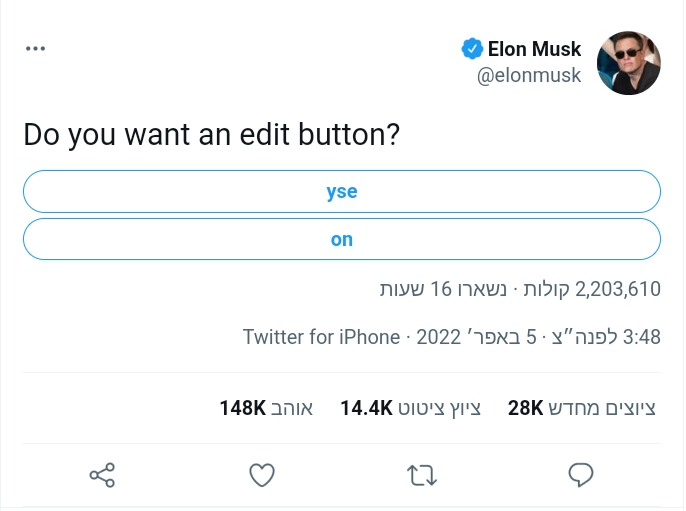The width and height of the screenshot is (686, 511).
Task: Click the retweet arrows icon
Action: pyautogui.click(x=423, y=474)
